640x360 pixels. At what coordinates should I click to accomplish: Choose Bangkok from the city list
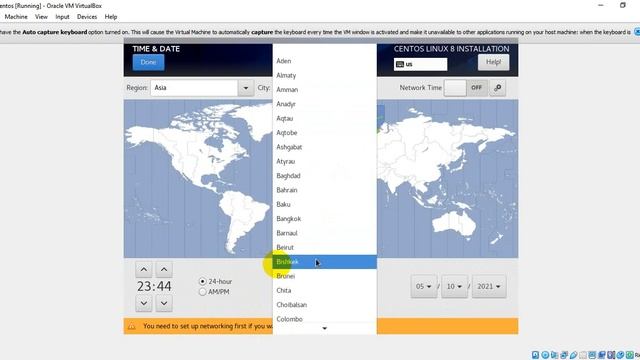[x=324, y=219]
